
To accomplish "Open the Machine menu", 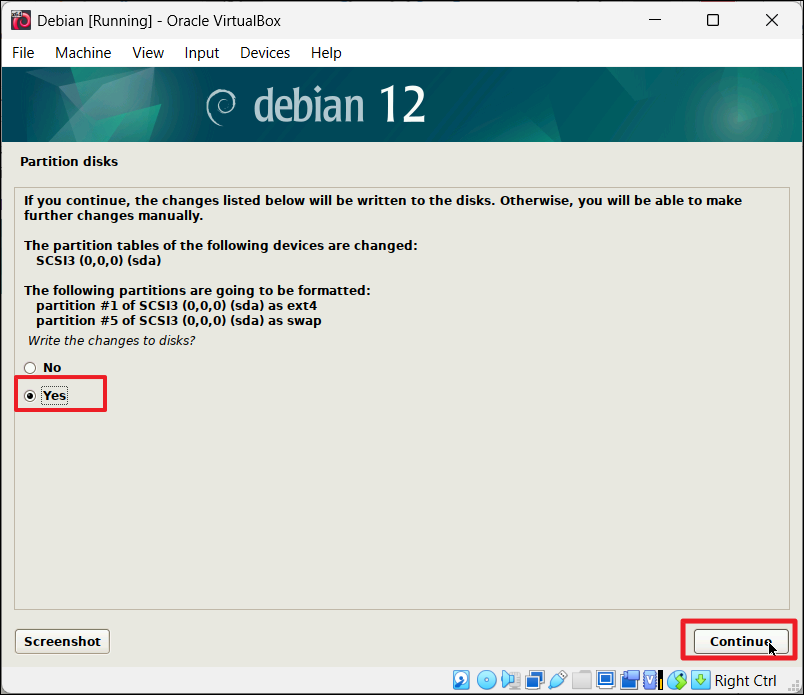I will (83, 53).
